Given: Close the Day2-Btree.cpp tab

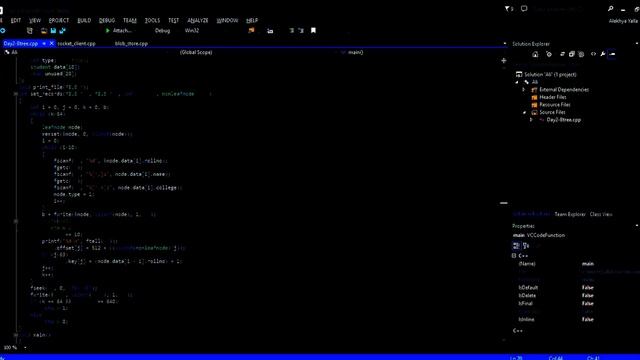Looking at the screenshot, I should tap(51, 44).
